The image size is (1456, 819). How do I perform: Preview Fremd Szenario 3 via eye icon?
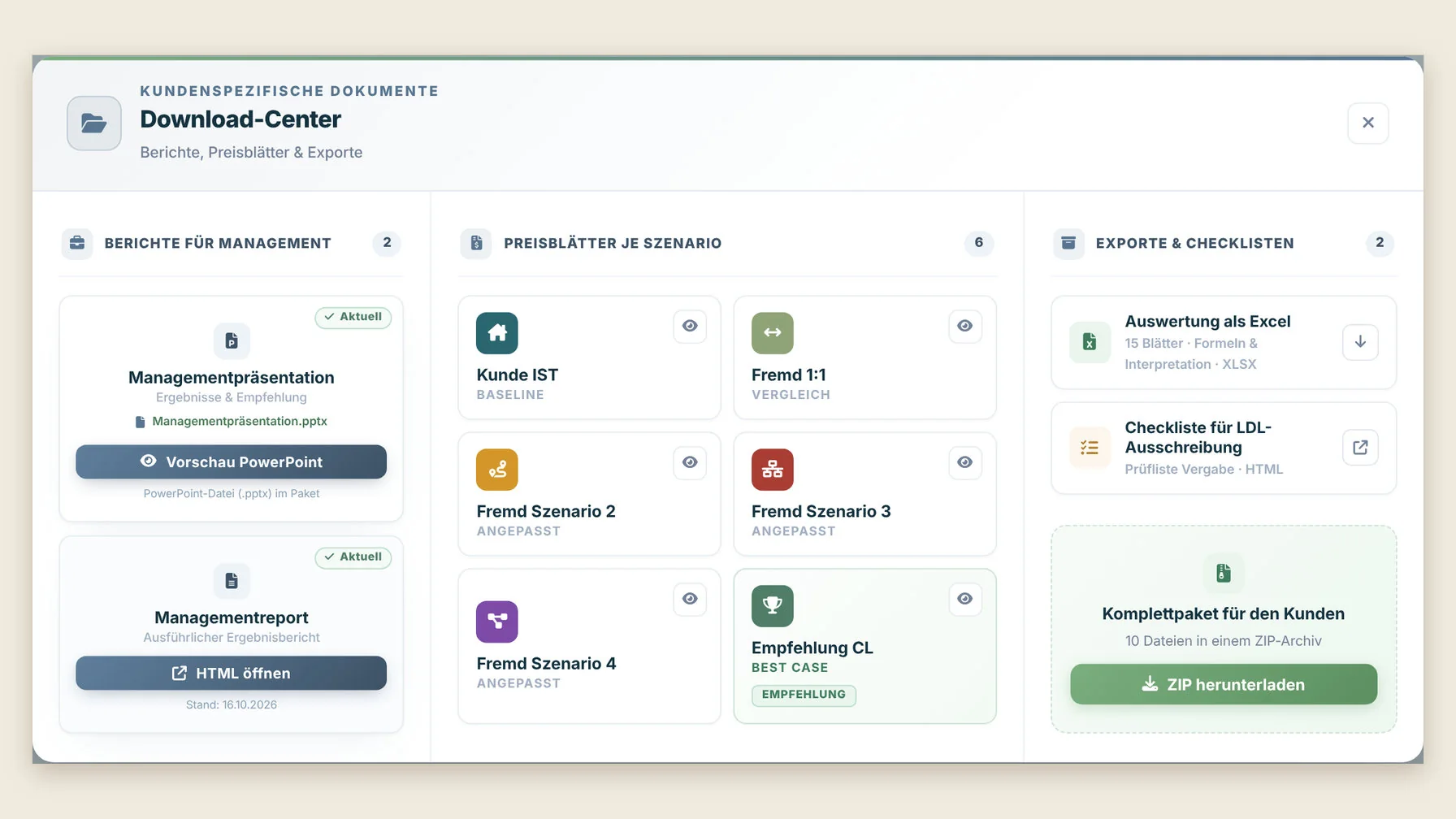pos(965,462)
